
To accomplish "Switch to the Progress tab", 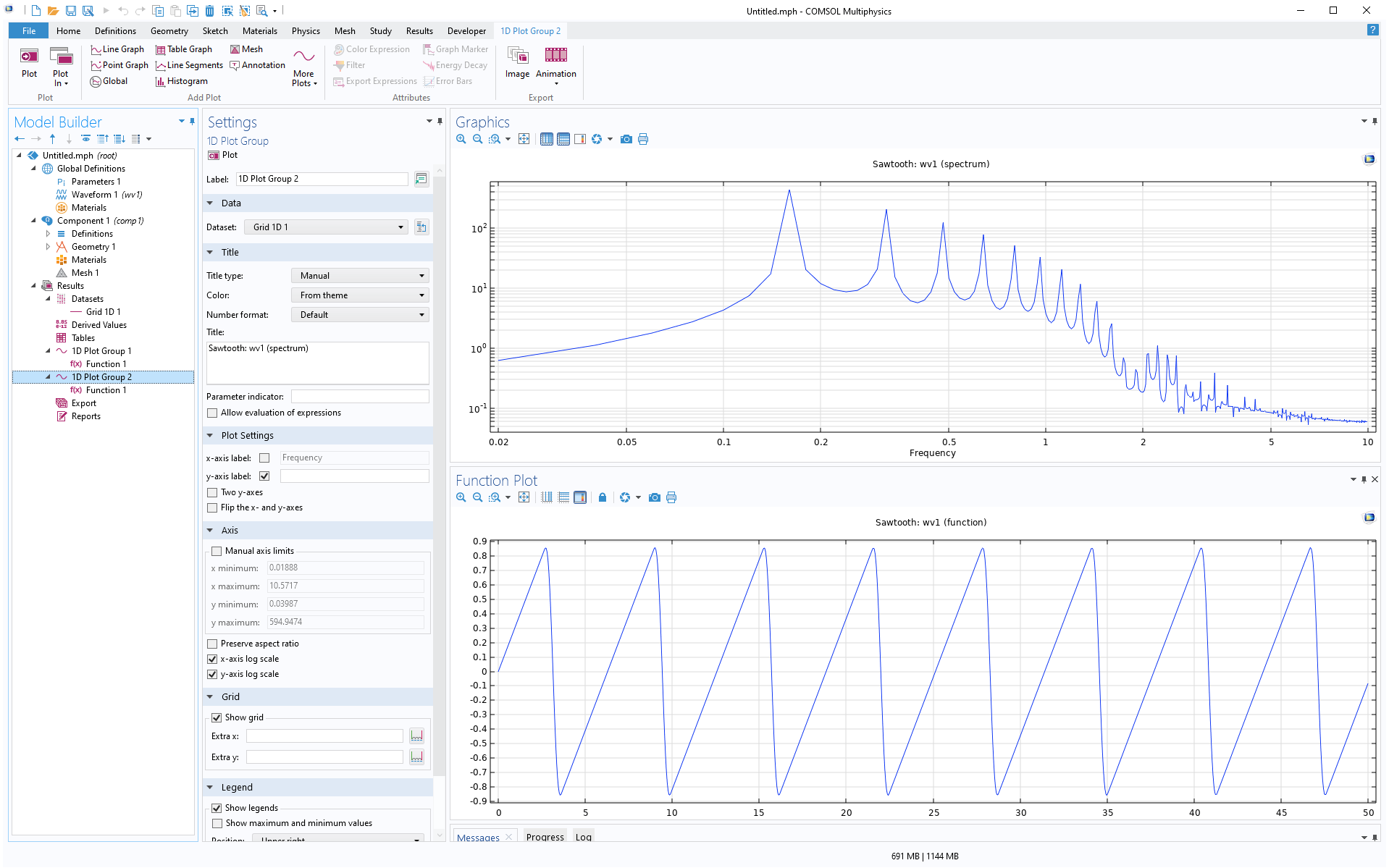I will [x=545, y=837].
